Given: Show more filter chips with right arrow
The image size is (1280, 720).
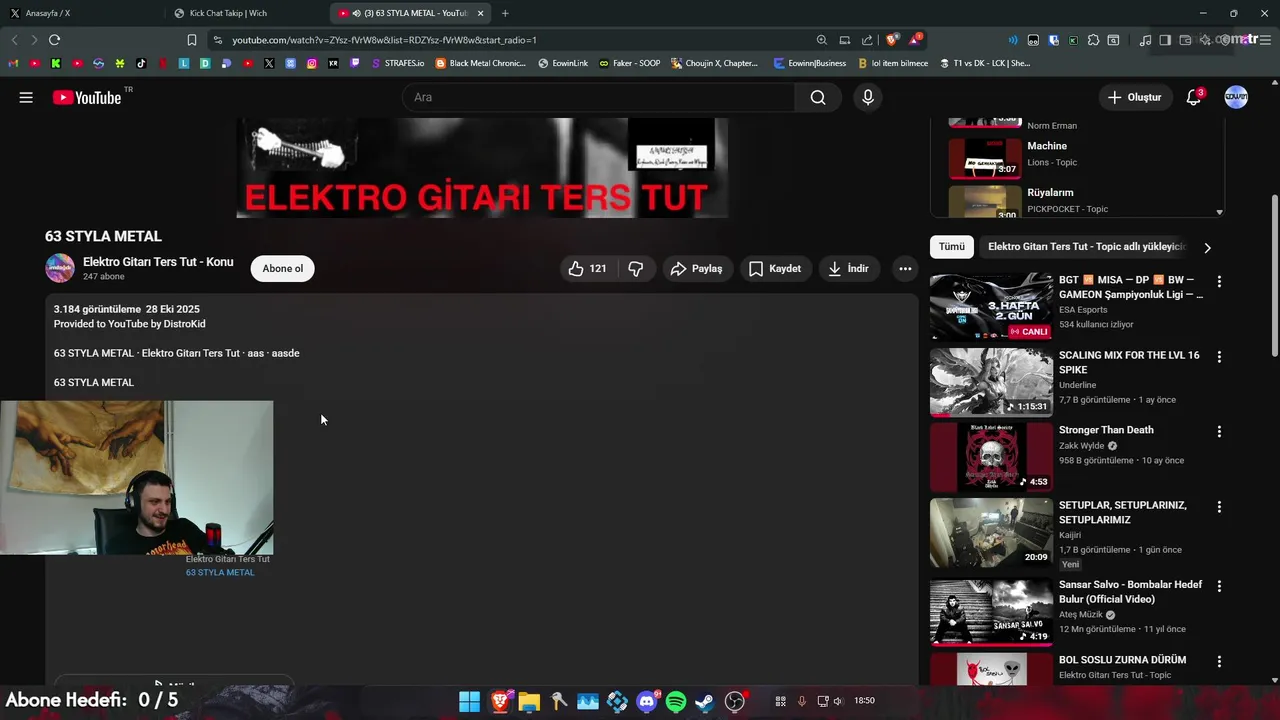Looking at the screenshot, I should (1207, 247).
